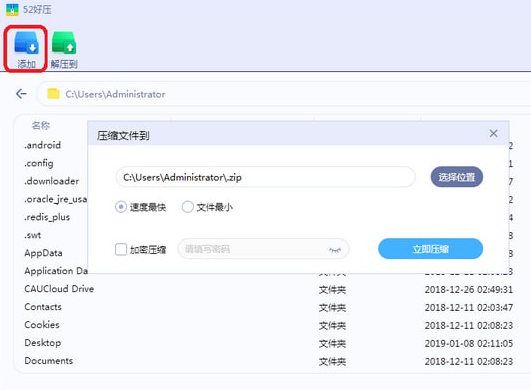Click the 名称 column header

click(41, 126)
